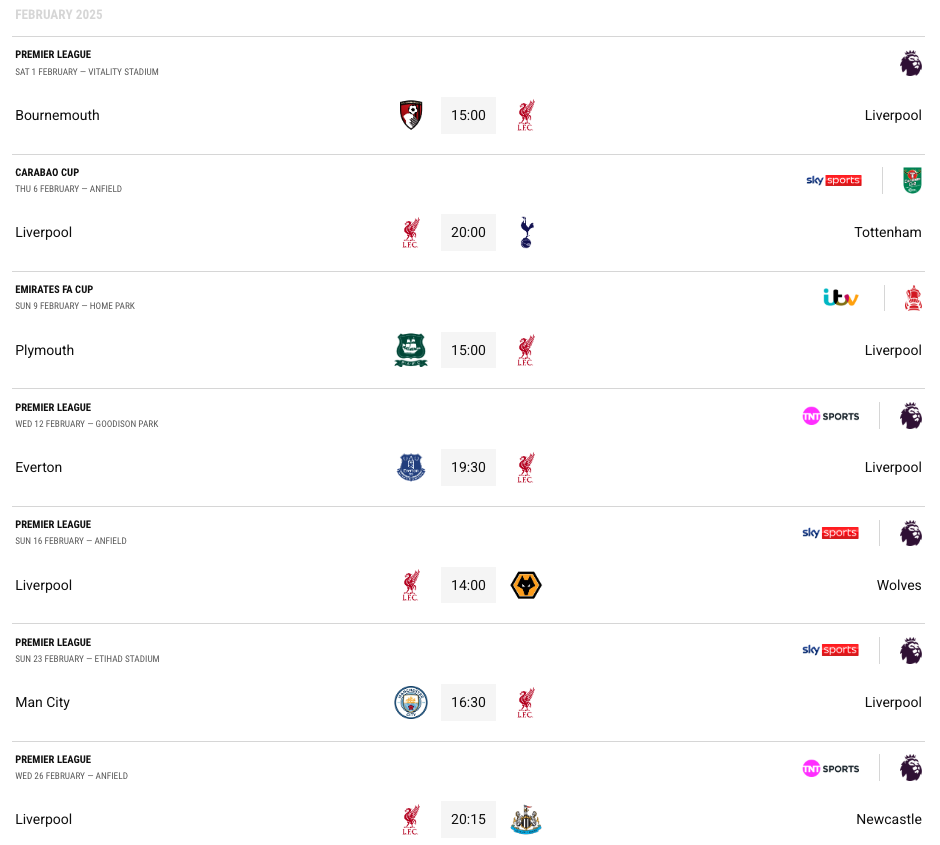
Task: Click the Tottenham Hotspur crest
Action: tap(526, 233)
